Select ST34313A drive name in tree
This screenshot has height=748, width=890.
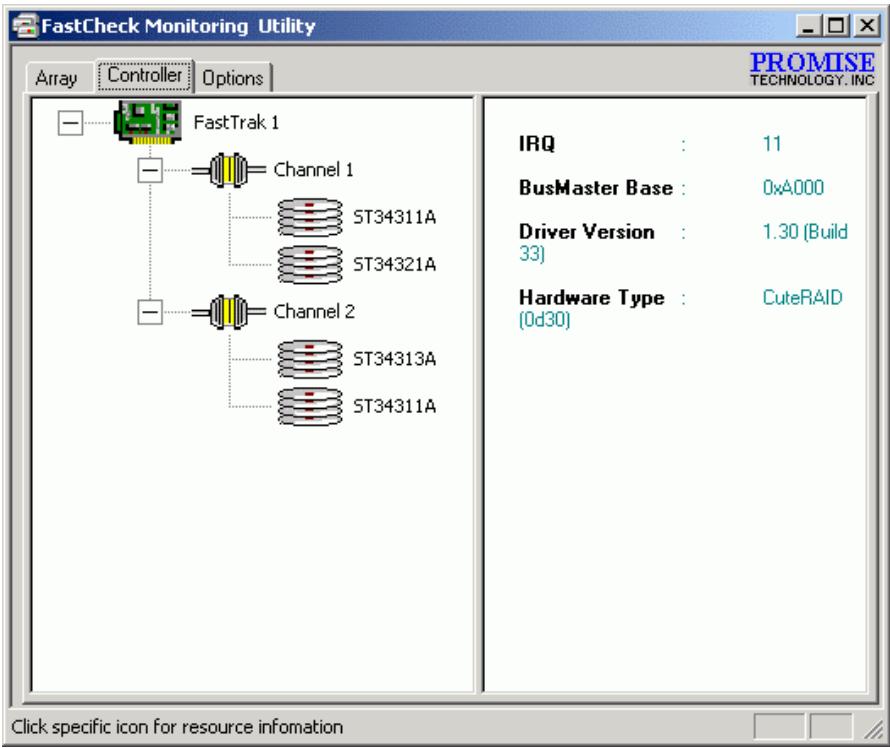click(394, 359)
